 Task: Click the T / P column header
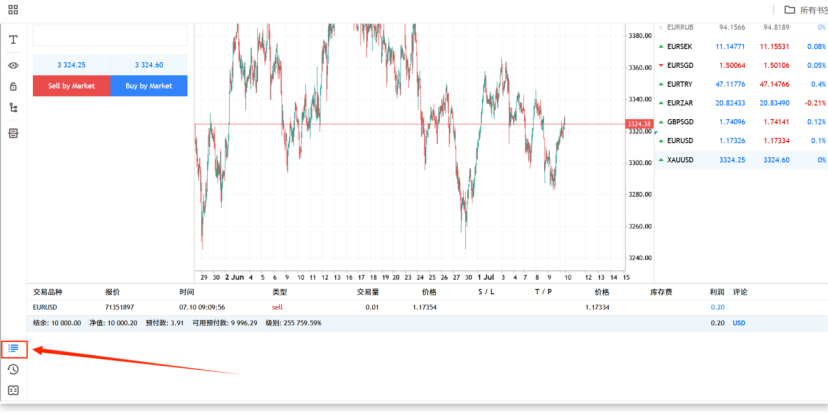coord(543,292)
